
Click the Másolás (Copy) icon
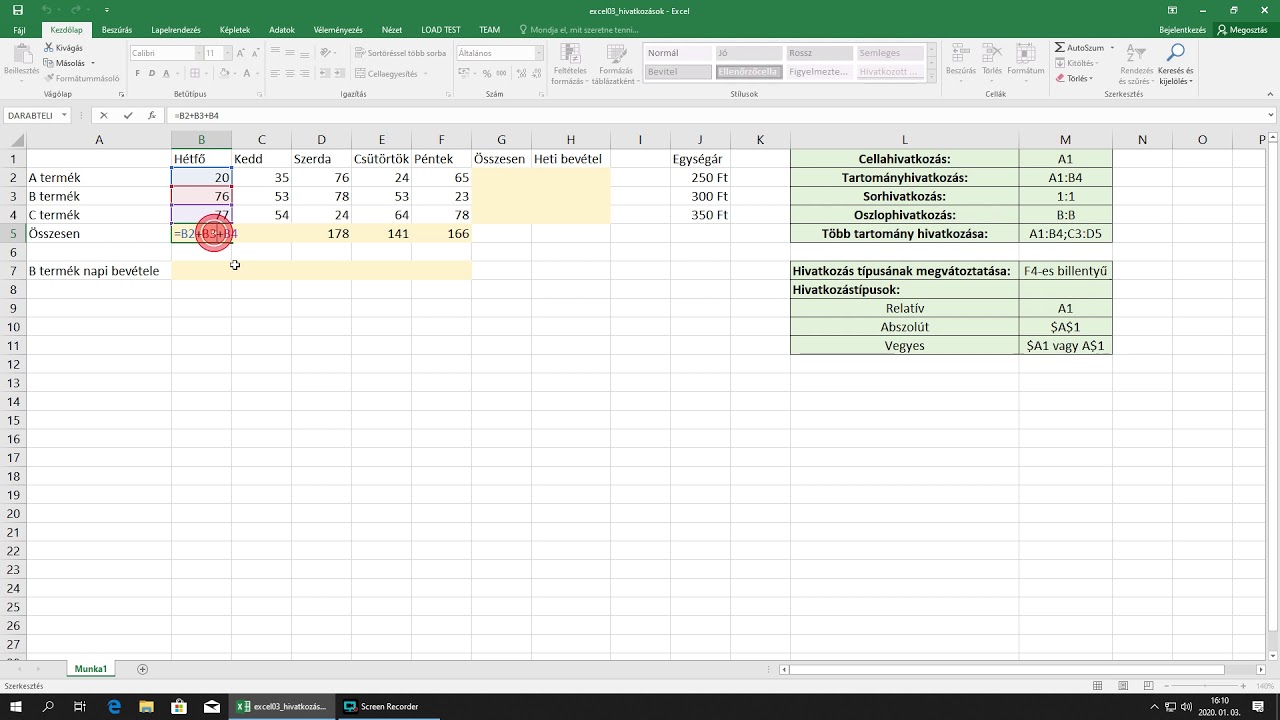pos(49,63)
